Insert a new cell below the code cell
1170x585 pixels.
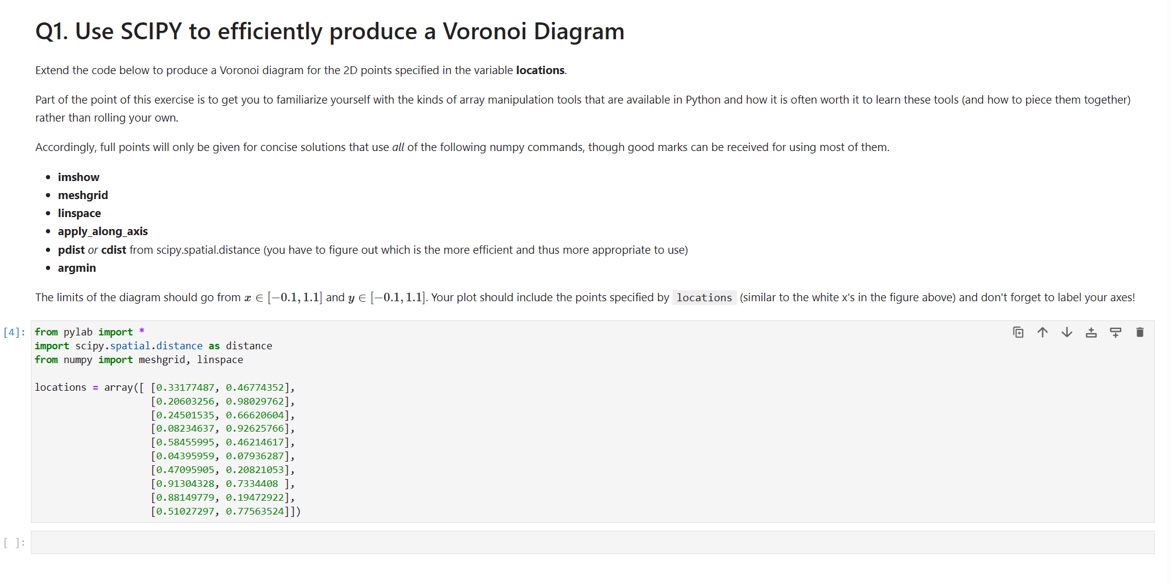click(x=1114, y=332)
